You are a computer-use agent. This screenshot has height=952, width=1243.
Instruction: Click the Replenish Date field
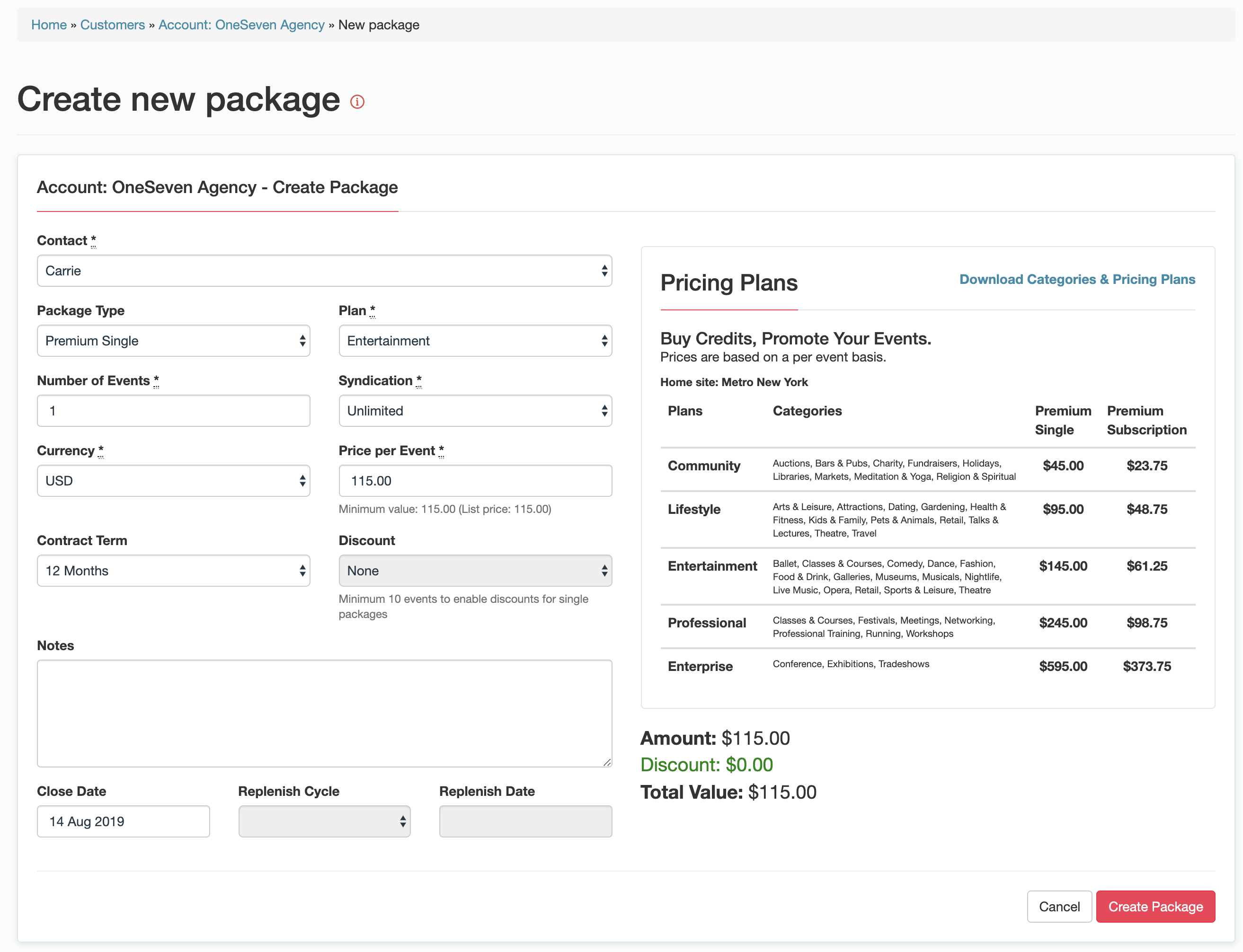tap(525, 821)
